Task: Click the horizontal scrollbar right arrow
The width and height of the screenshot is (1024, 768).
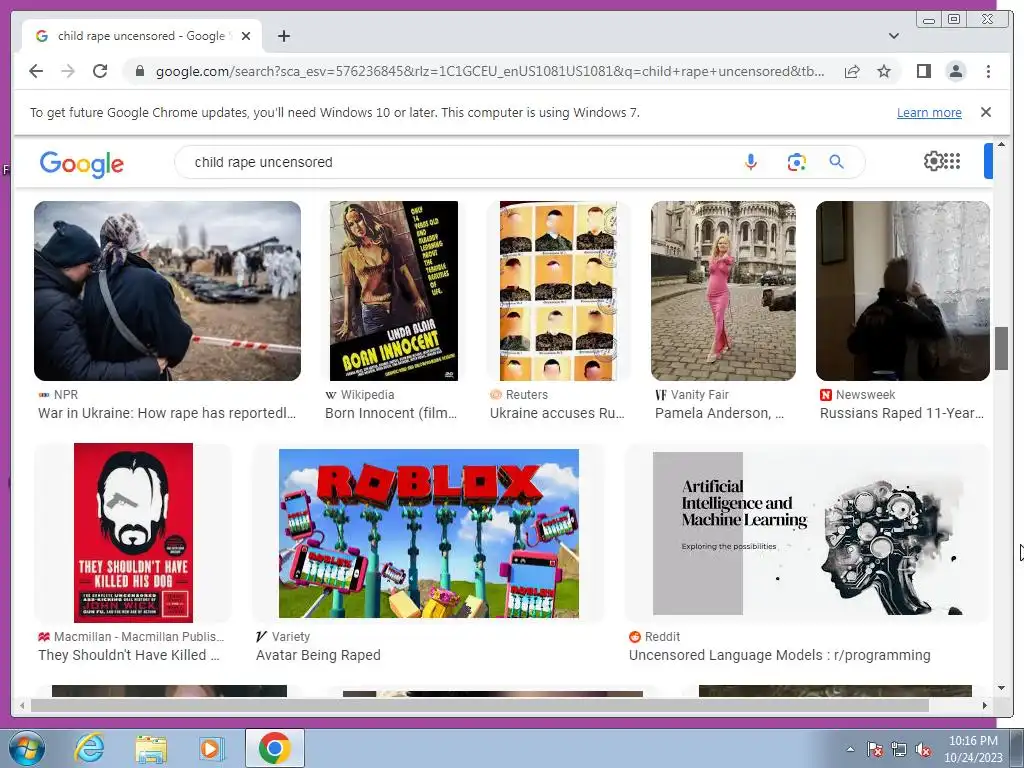Action: [x=985, y=705]
